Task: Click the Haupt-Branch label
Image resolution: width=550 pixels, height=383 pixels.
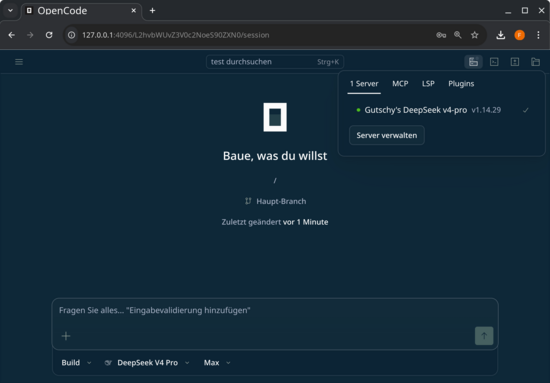Action: [281, 201]
